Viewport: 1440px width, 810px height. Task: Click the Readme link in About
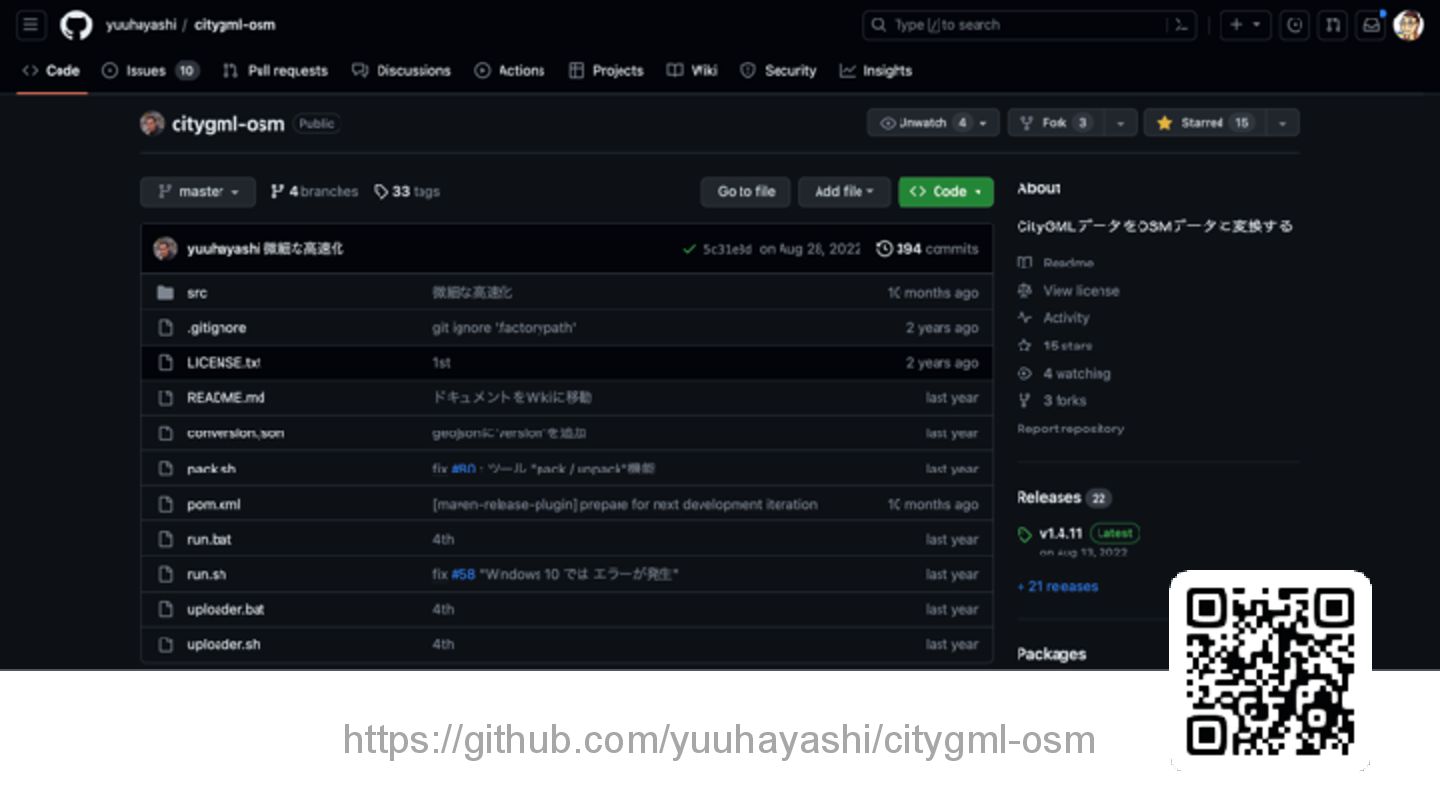click(1056, 263)
